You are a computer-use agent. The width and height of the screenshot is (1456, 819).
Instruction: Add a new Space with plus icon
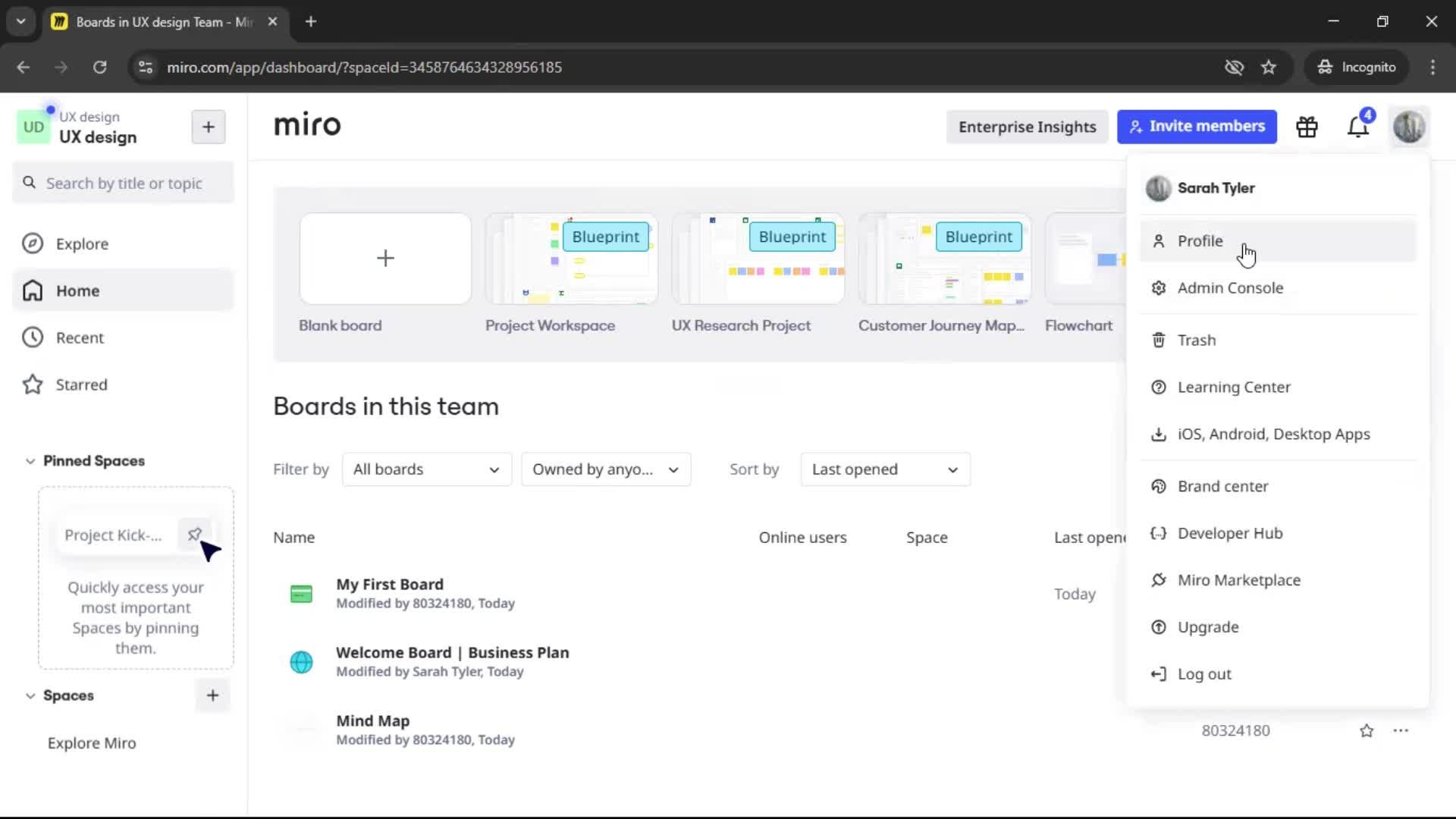click(x=212, y=695)
